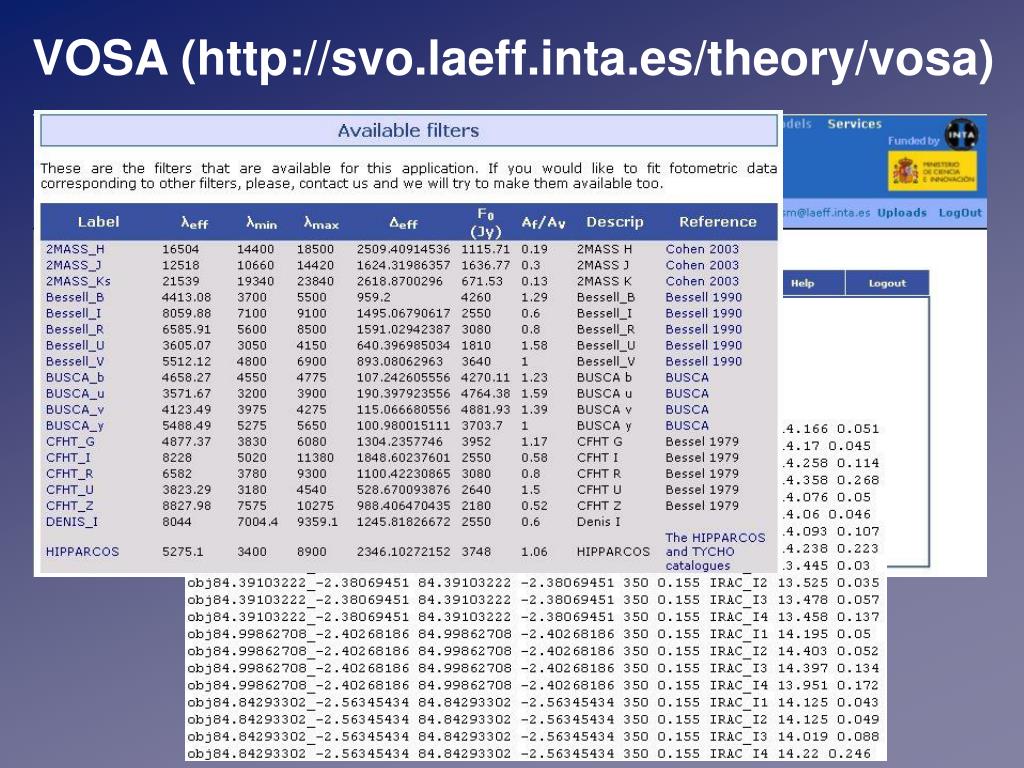Open The HIPPARCOS and TYCHO catalogues reference

click(x=715, y=551)
